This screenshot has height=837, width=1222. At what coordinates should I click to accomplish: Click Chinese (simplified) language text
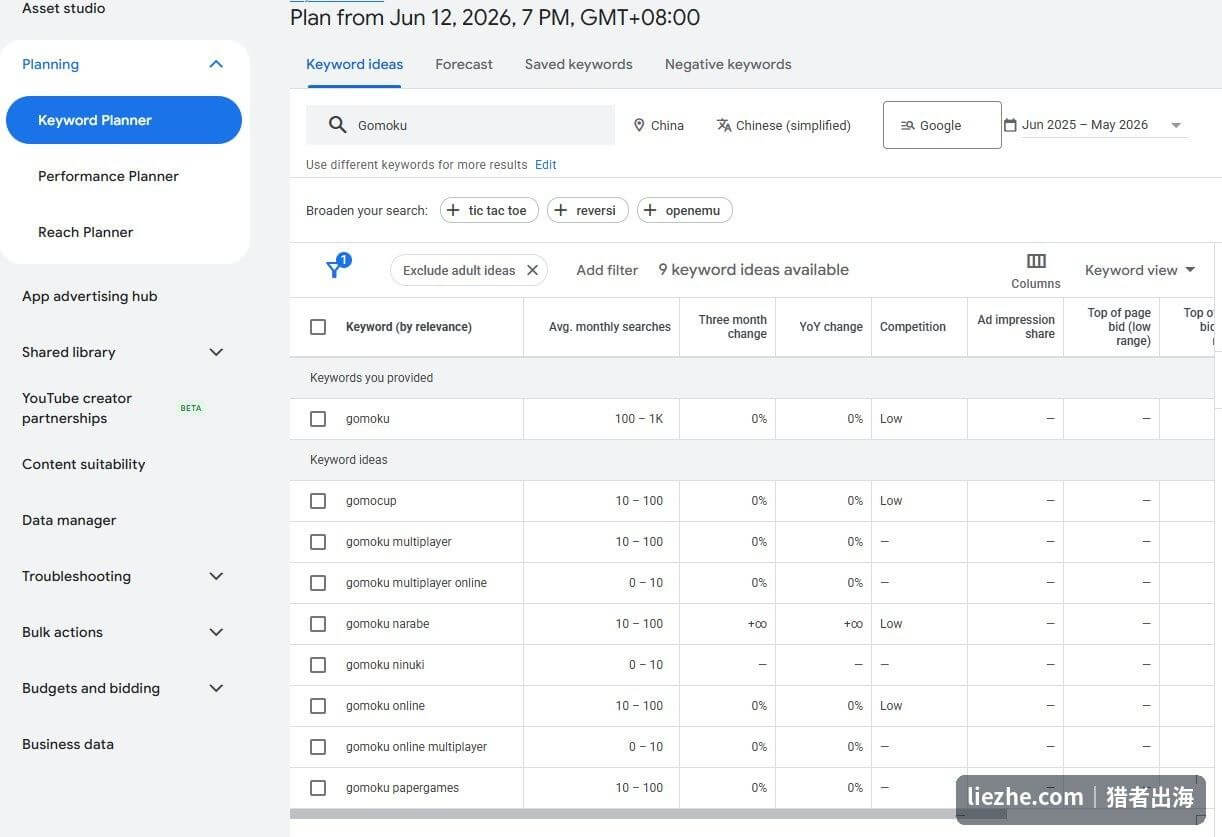[793, 125]
